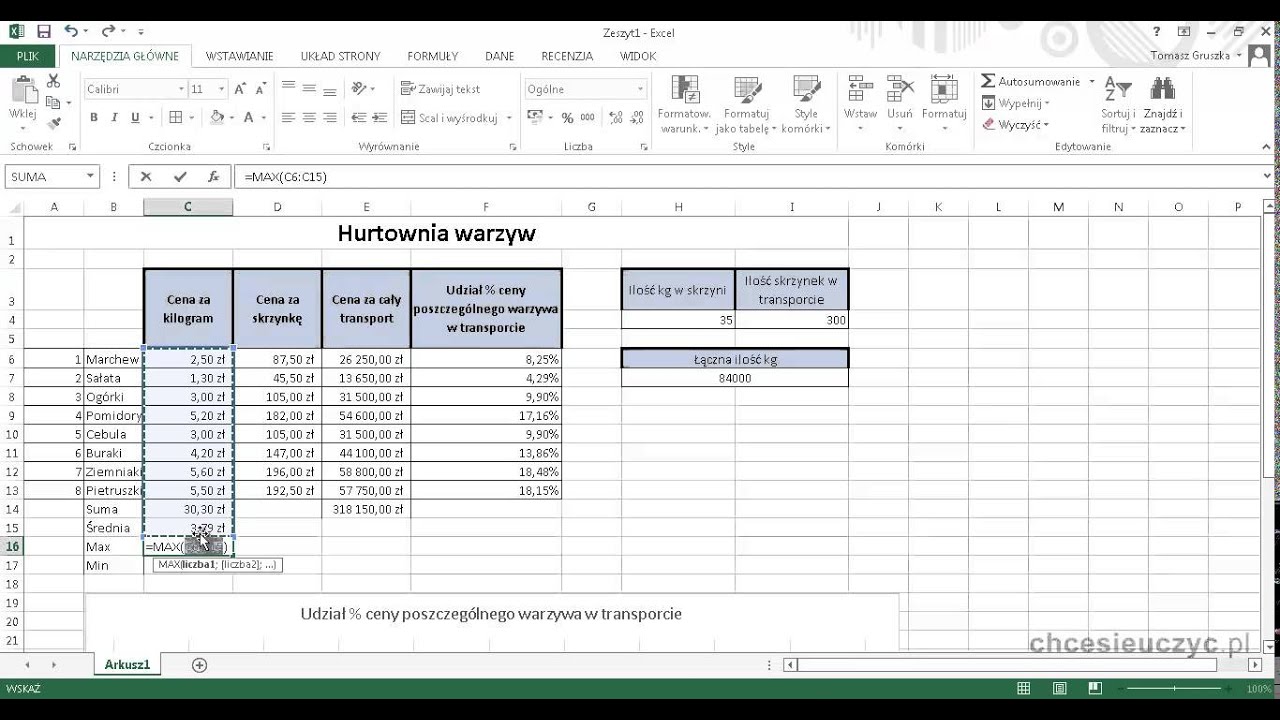This screenshot has width=1280, height=720.
Task: Add a new sheet with plus icon
Action: [x=199, y=665]
